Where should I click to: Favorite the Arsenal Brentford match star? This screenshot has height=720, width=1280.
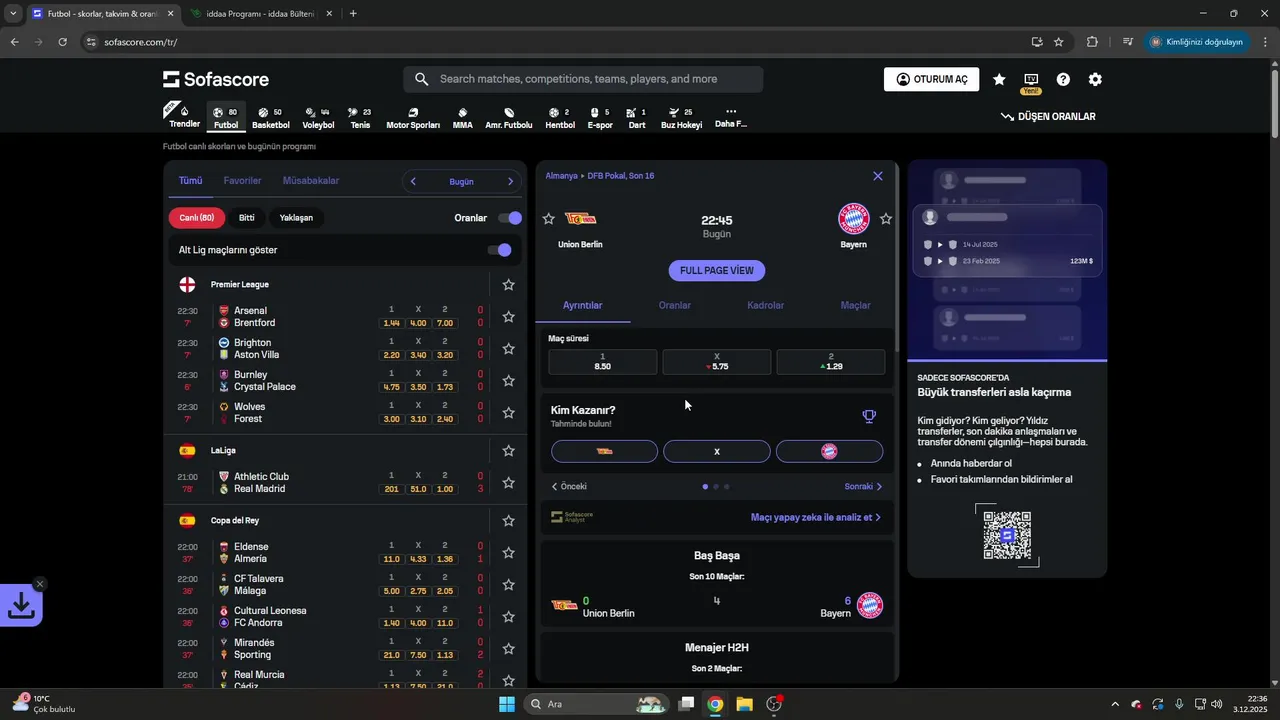click(x=508, y=317)
